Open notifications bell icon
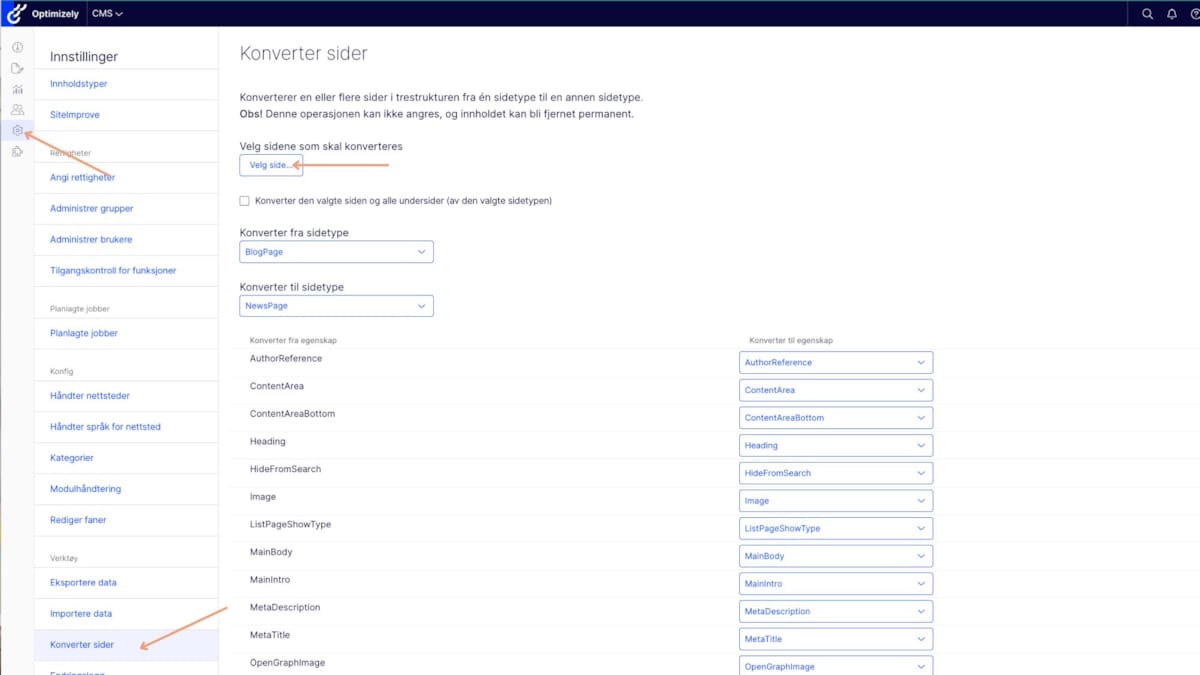 tap(1172, 14)
